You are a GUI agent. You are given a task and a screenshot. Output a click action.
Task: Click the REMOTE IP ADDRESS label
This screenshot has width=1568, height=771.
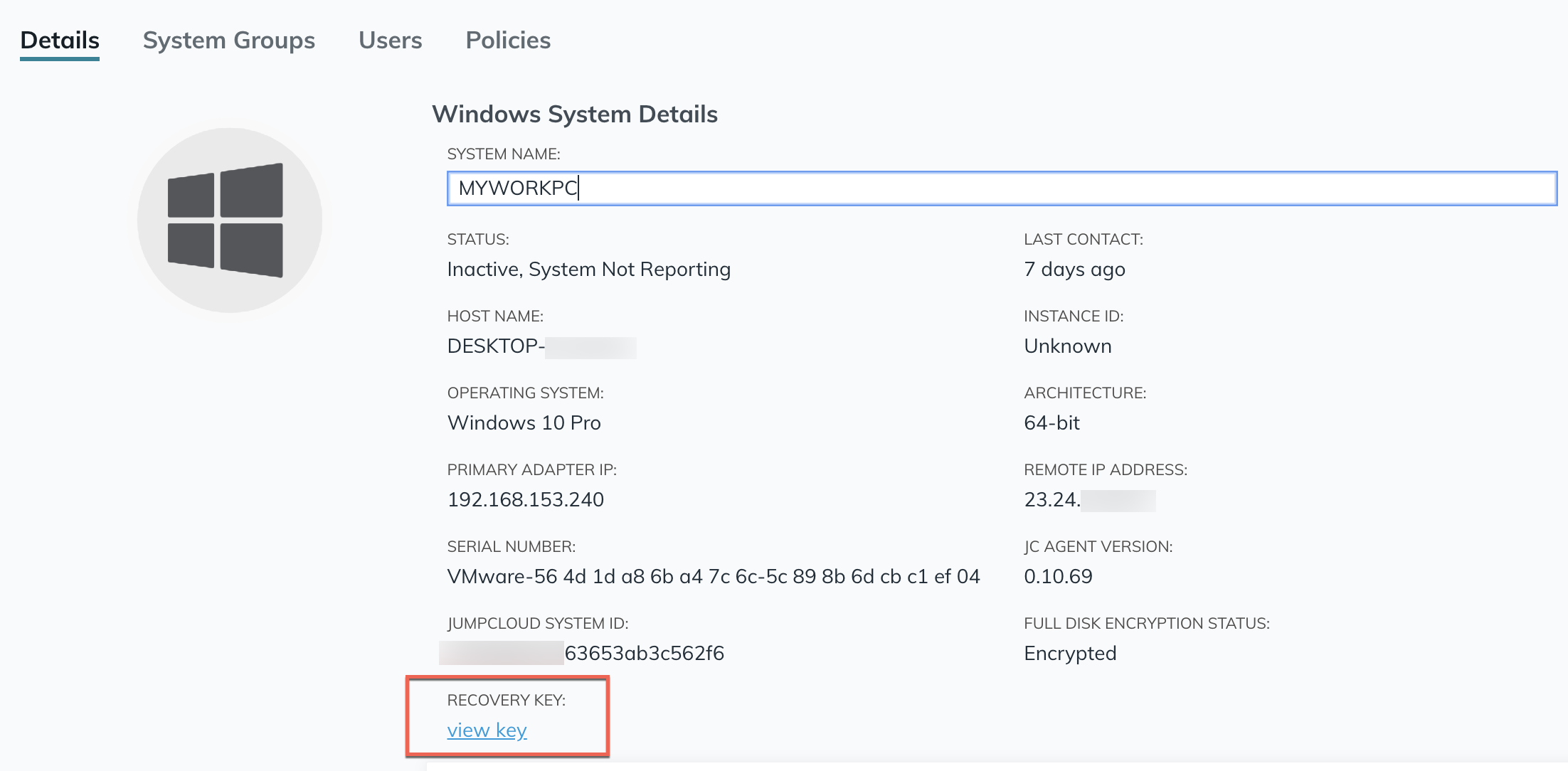[x=1106, y=470]
